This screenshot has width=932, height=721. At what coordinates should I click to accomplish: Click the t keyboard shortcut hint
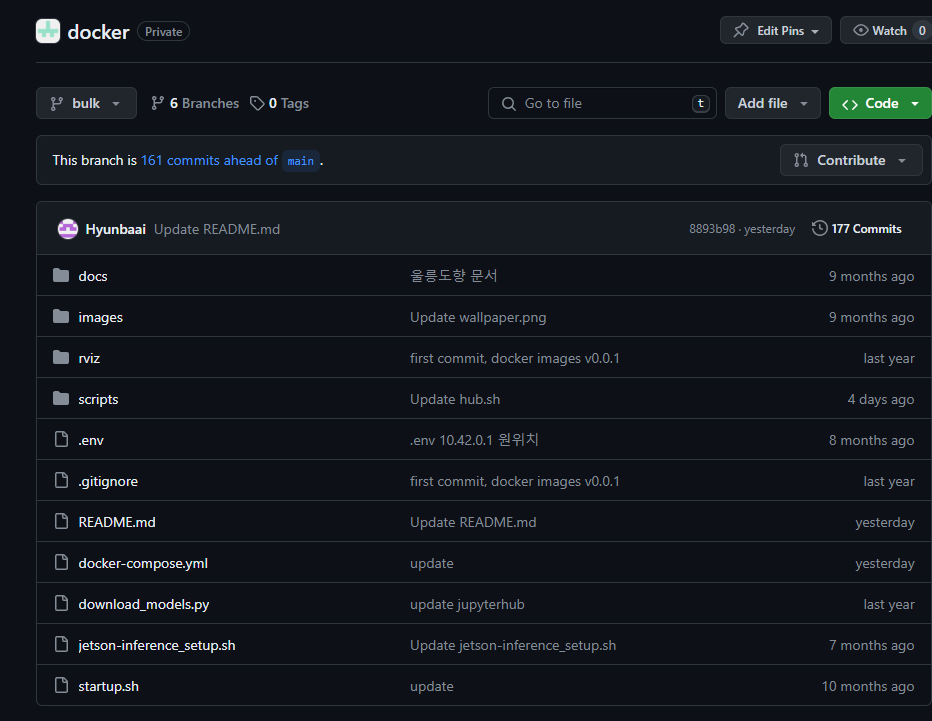[701, 103]
